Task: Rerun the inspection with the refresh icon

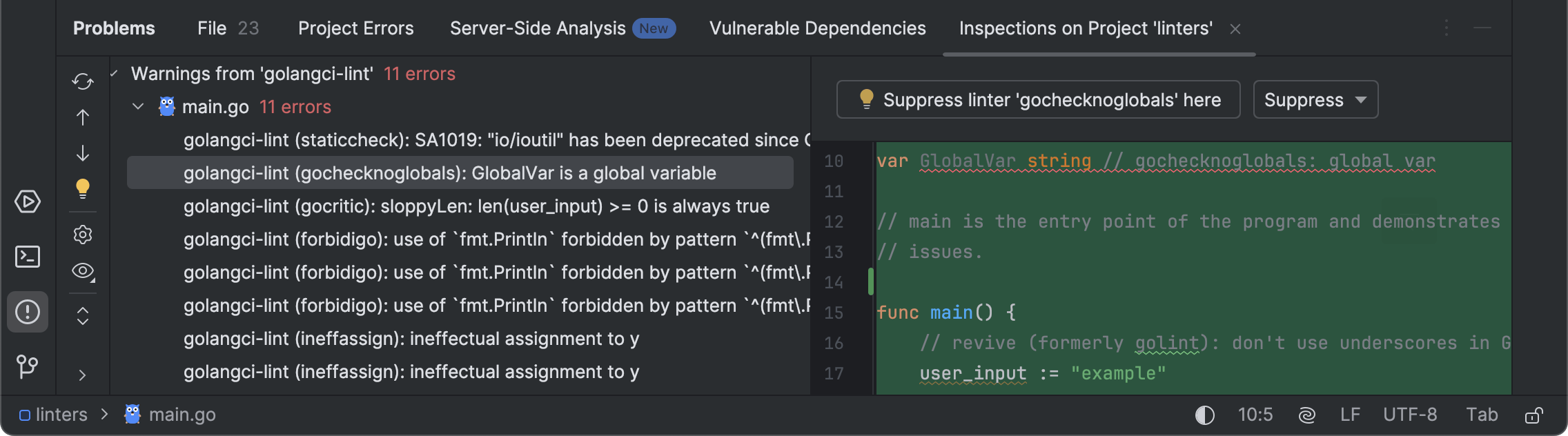Action: (x=83, y=81)
